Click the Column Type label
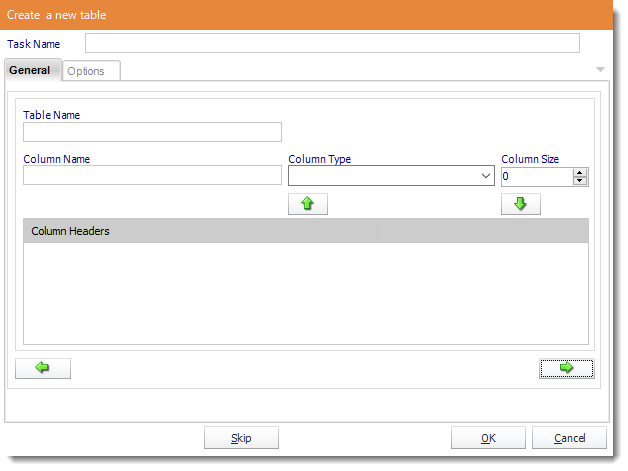Viewport: 628px width, 471px height. (x=320, y=159)
